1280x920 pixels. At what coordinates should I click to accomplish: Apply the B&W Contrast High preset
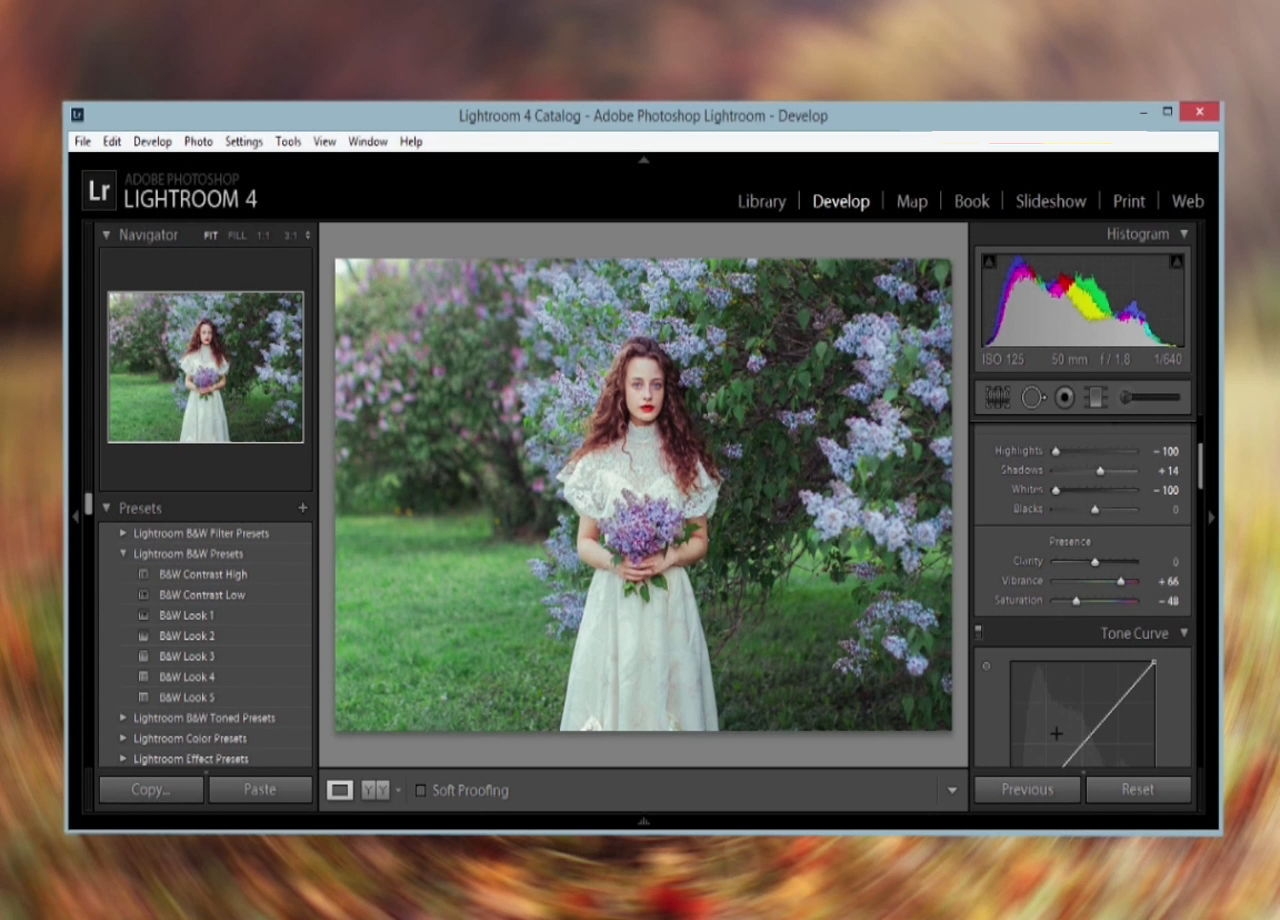tap(202, 574)
